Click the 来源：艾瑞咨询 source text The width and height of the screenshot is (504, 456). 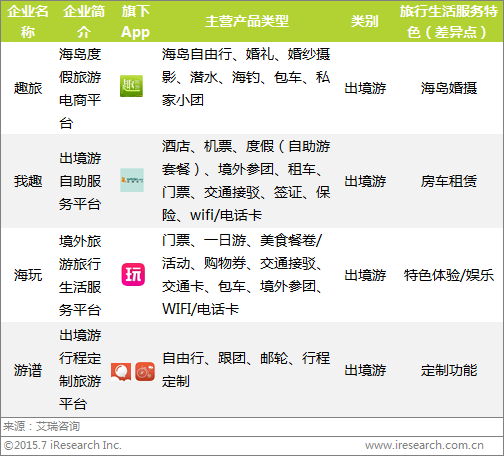pos(41,426)
